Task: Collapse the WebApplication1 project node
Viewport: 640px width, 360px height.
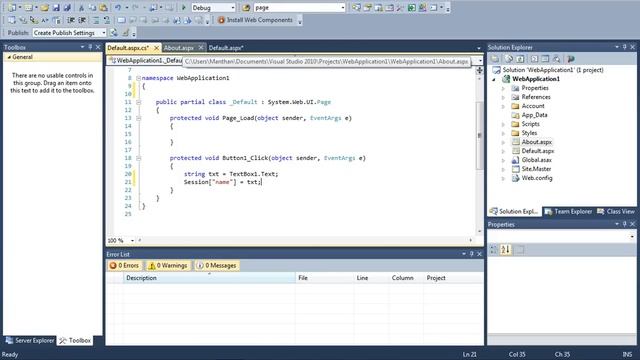Action: tap(494, 79)
